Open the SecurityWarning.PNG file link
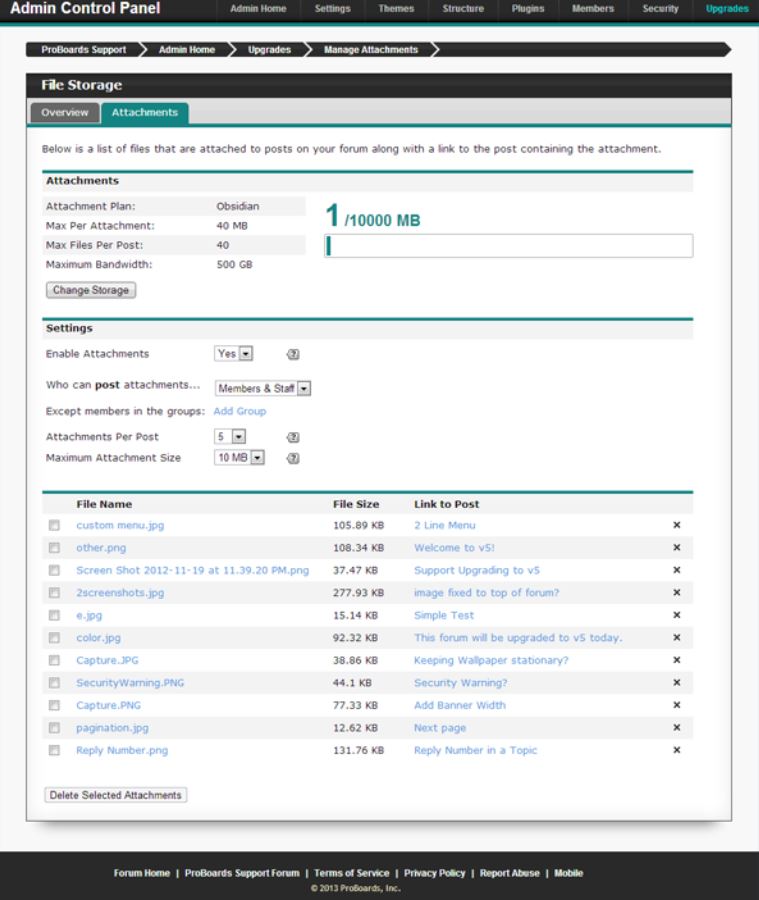 click(x=130, y=682)
